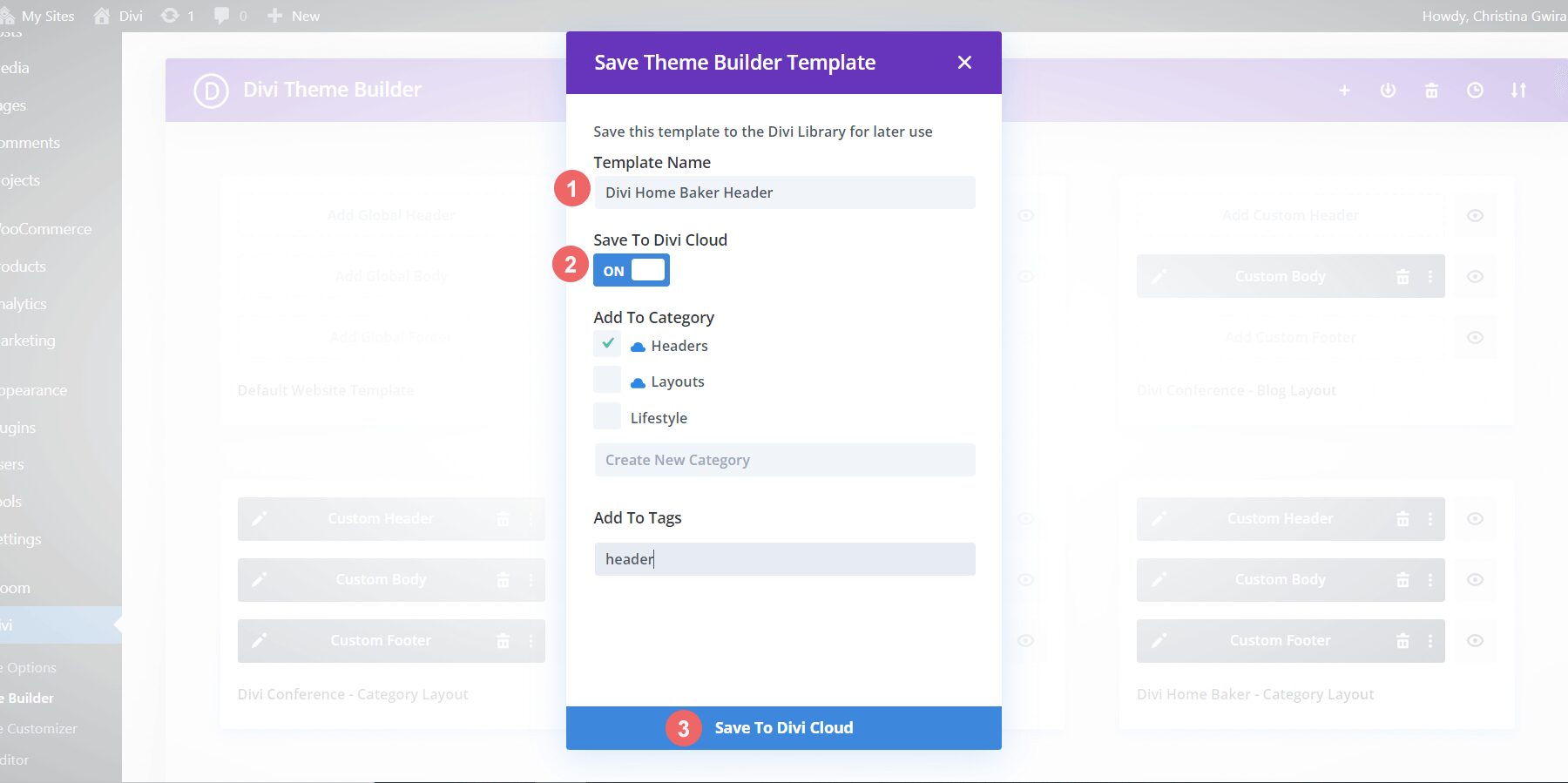The width and height of the screenshot is (1568, 783).
Task: Delete Blog Layout Custom Body trash icon
Action: click(x=1402, y=276)
